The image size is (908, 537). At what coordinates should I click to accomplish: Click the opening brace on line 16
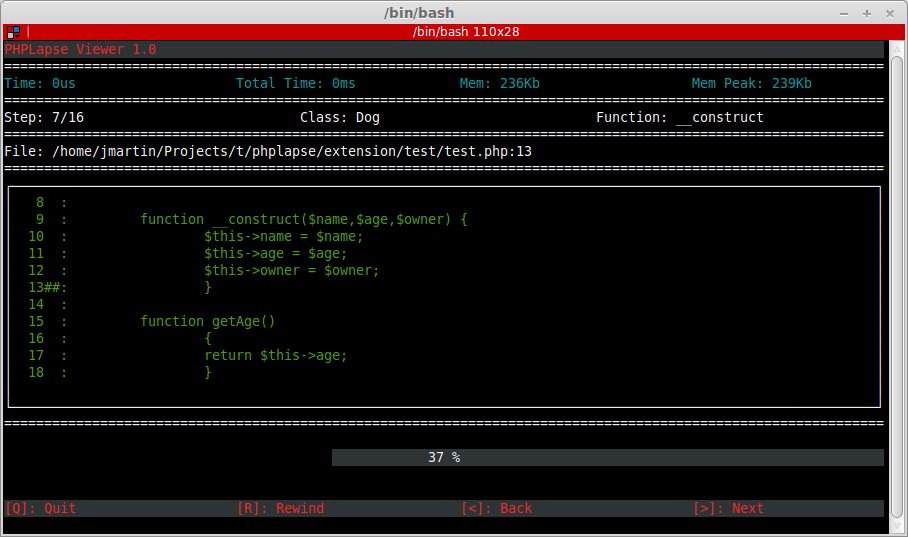point(208,338)
